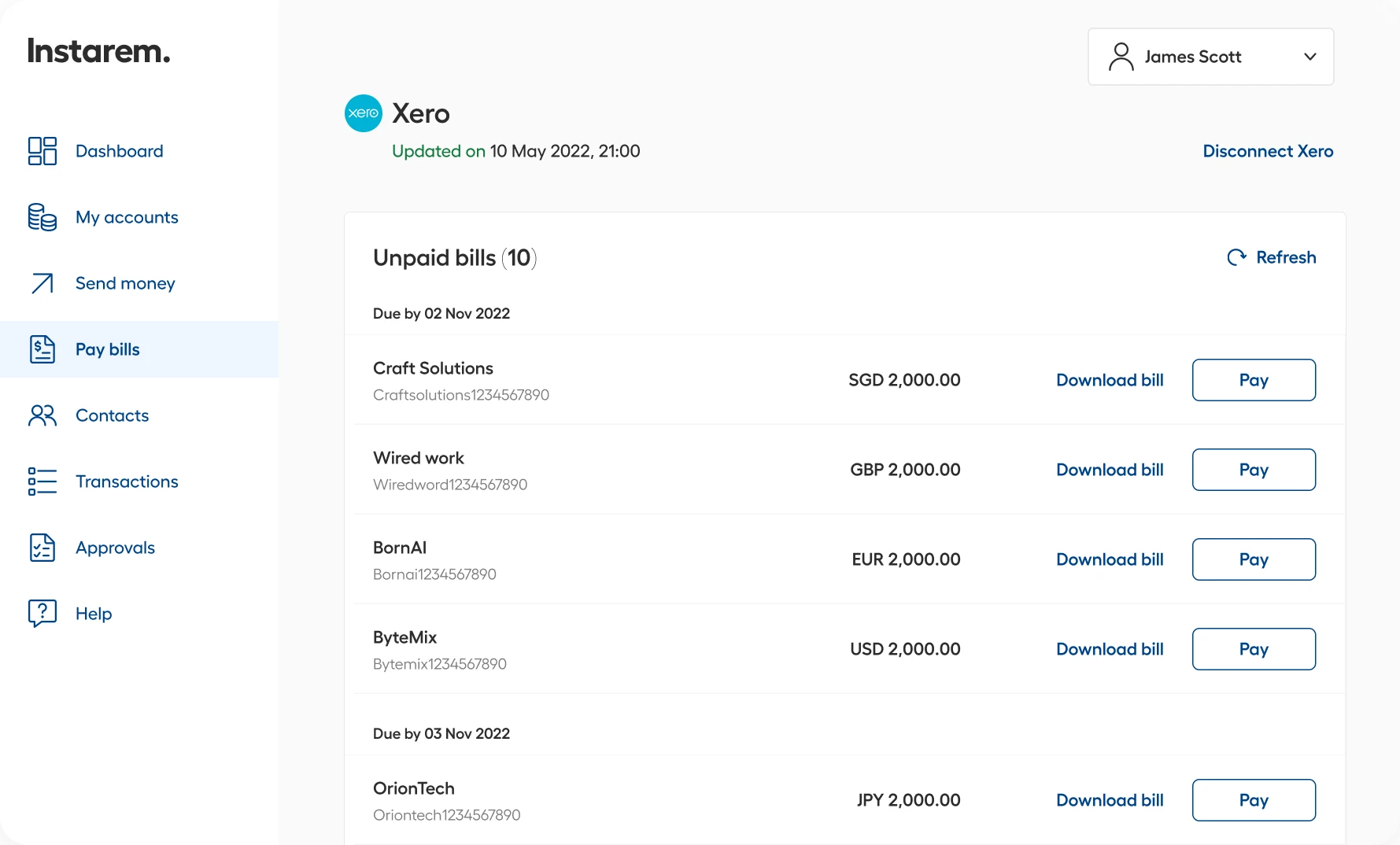Screen dimensions: 1400x845
Task: Click the Xero logo badge
Action: (x=363, y=113)
